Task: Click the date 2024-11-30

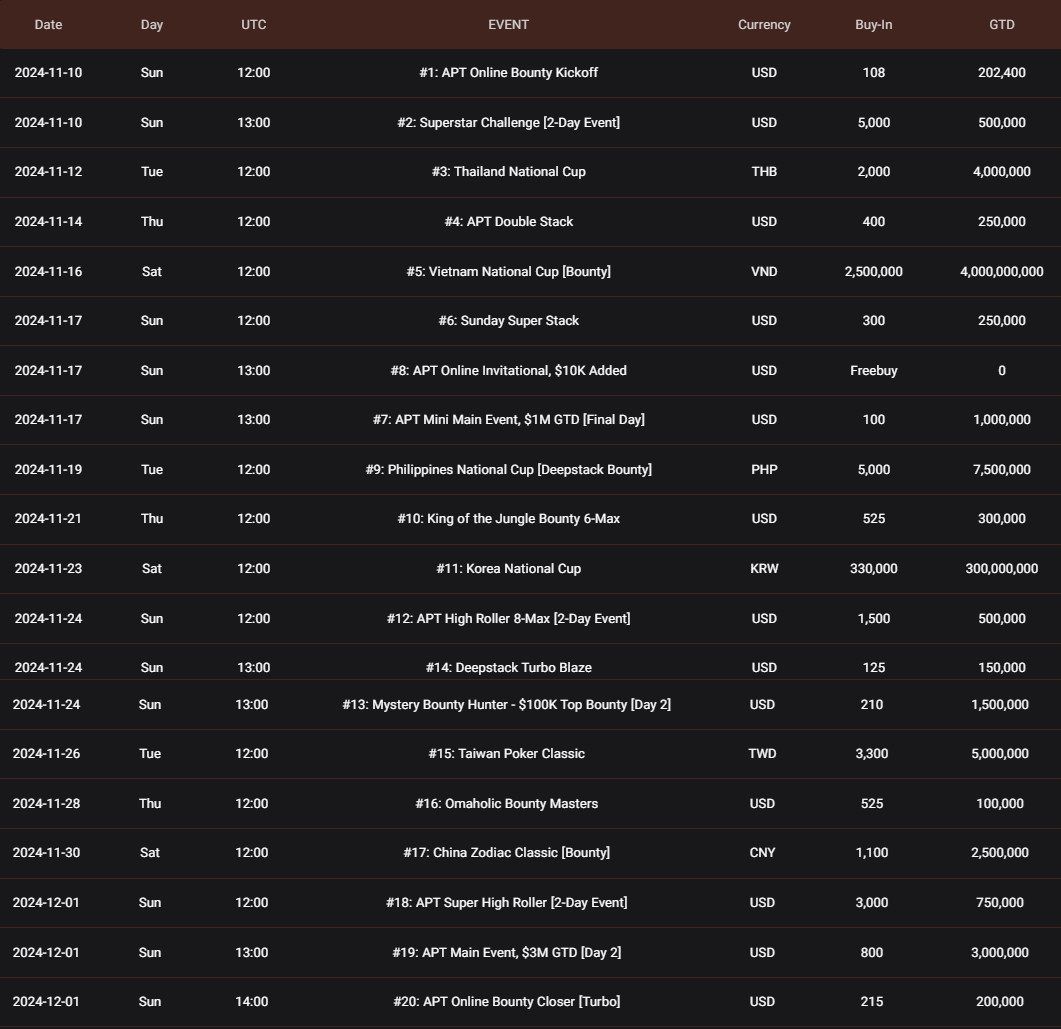Action: [x=46, y=852]
